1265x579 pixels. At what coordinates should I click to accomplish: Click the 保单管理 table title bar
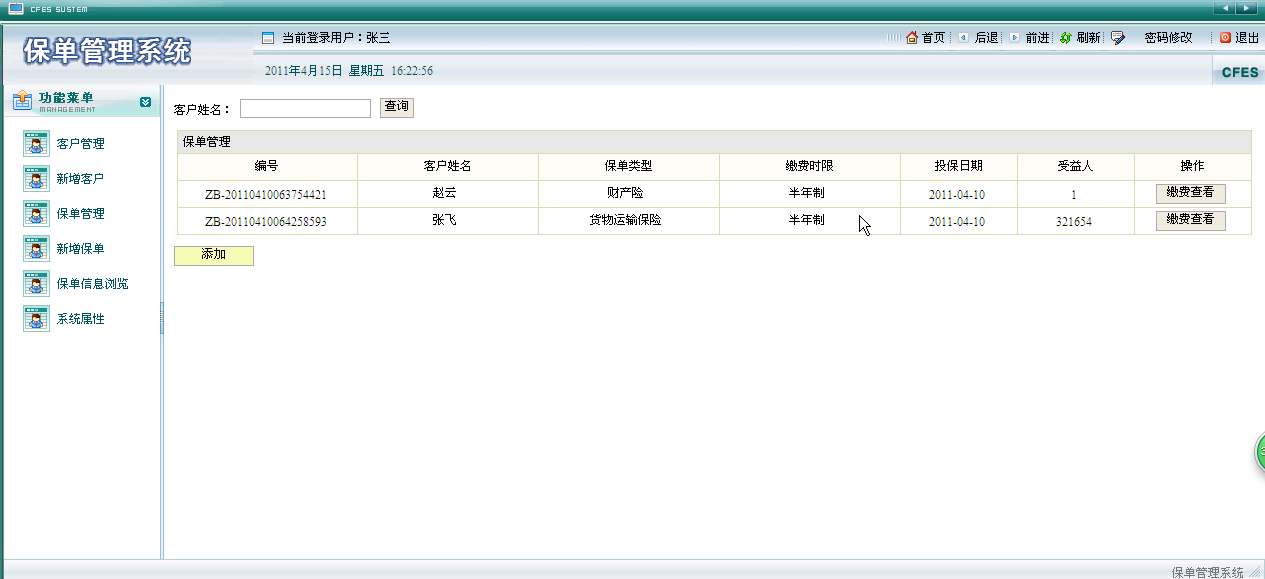pyautogui.click(x=714, y=142)
